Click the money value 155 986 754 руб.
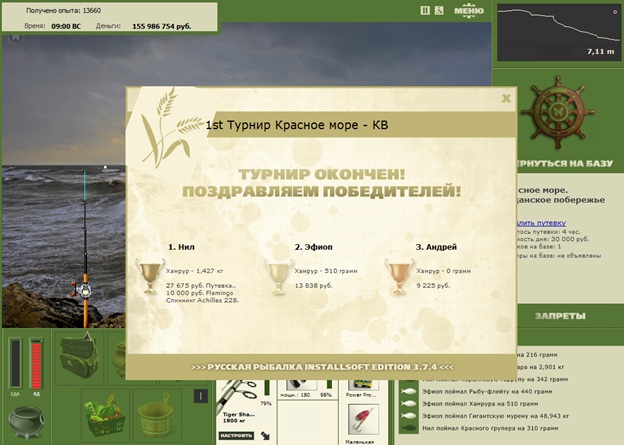This screenshot has height=445, width=624. point(162,26)
